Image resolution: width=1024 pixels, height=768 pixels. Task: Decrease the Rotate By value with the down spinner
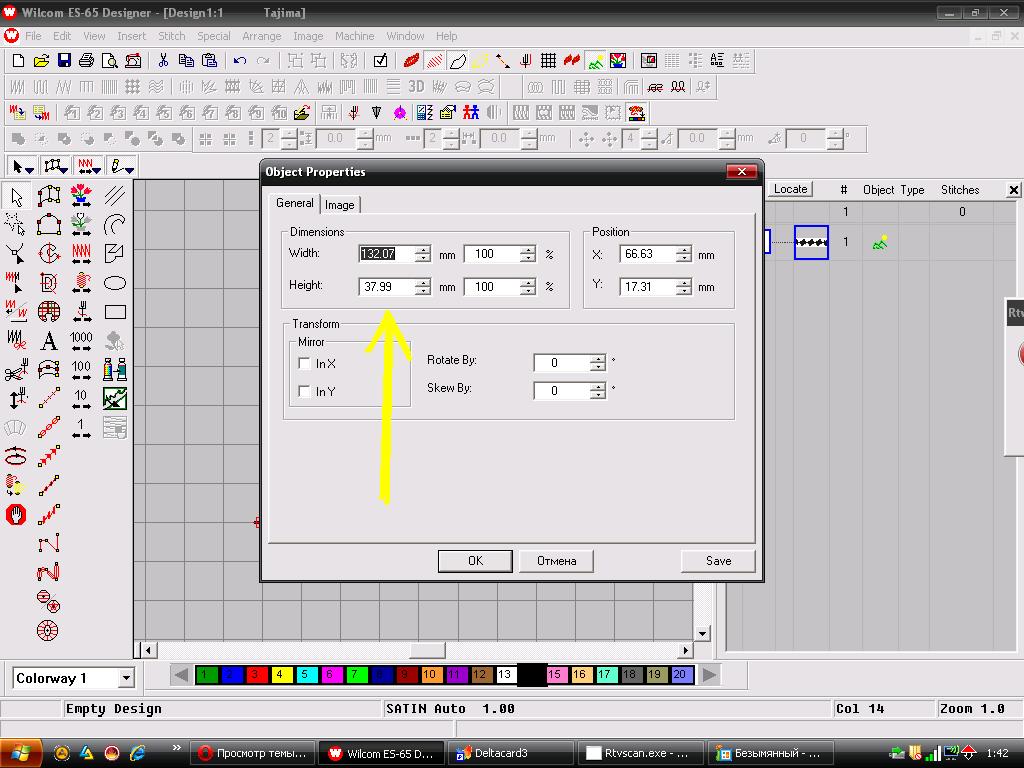pos(598,368)
